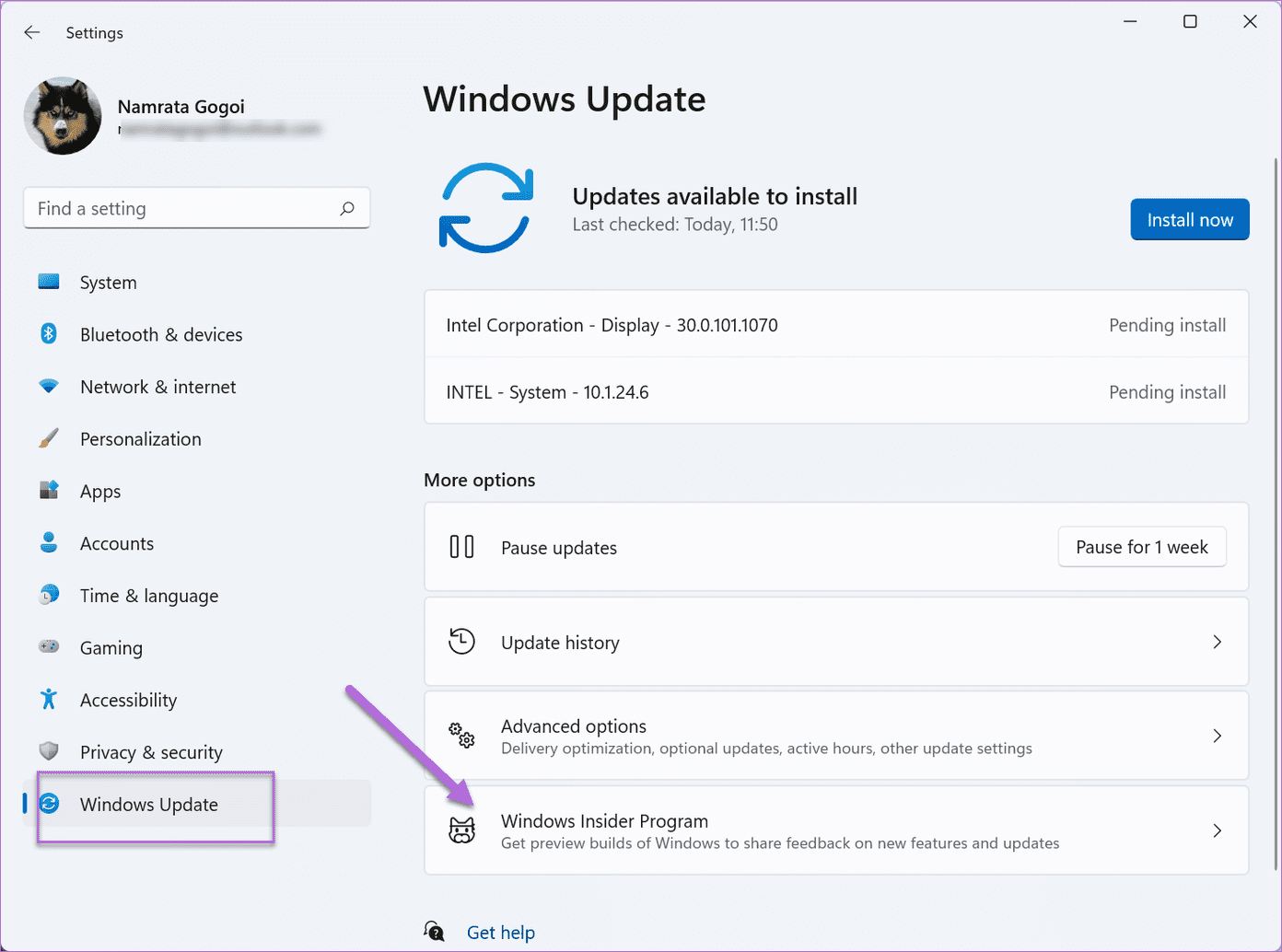1282x952 pixels.
Task: Open the user profile avatar picture
Action: tap(63, 115)
